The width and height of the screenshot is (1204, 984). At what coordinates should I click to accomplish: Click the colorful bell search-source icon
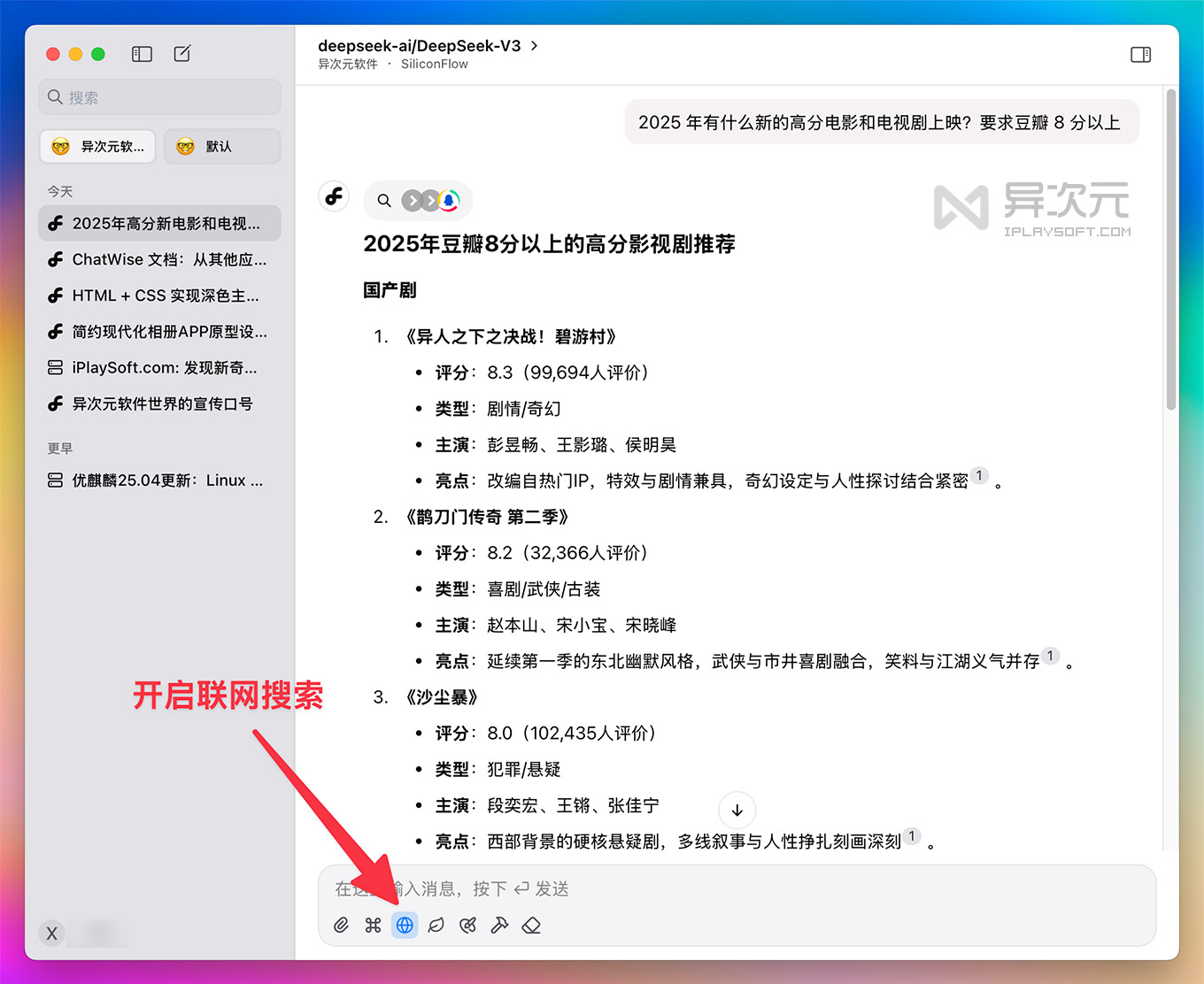(x=449, y=200)
